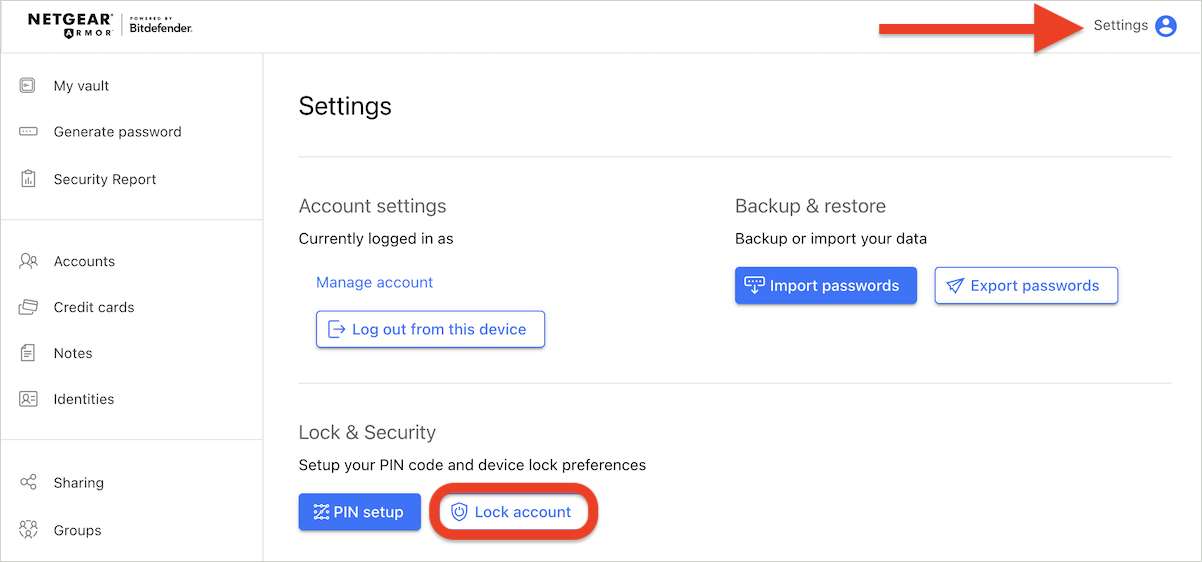Viewport: 1202px width, 562px height.
Task: Click the Backup & restore heading
Action: (x=810, y=207)
